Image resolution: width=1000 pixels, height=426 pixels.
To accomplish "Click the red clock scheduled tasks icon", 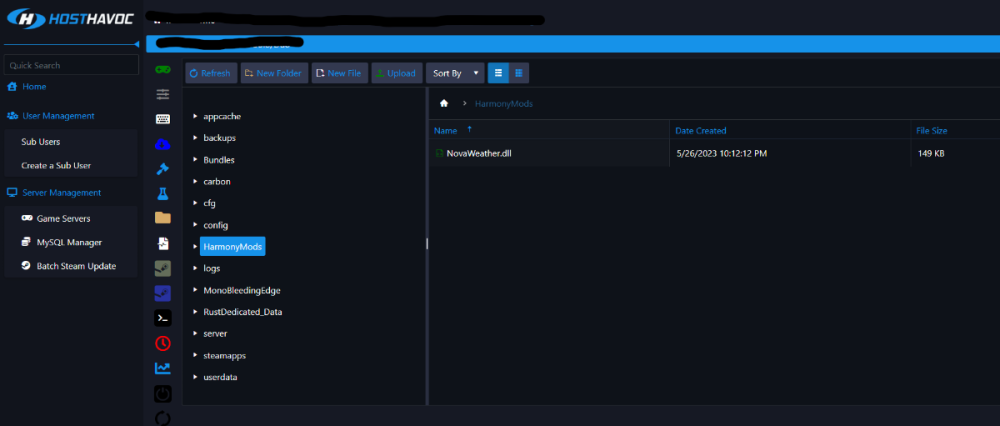I will click(162, 343).
